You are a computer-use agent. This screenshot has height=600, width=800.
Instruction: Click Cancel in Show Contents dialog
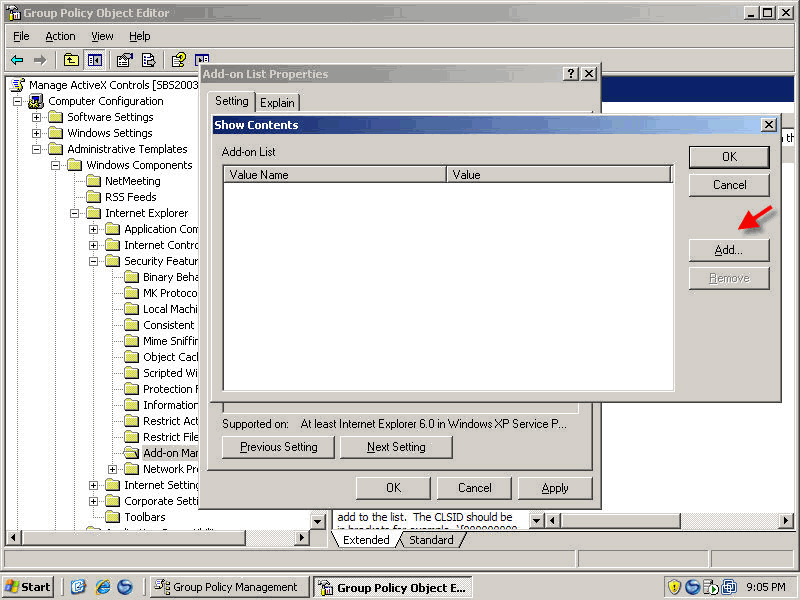[x=729, y=185]
